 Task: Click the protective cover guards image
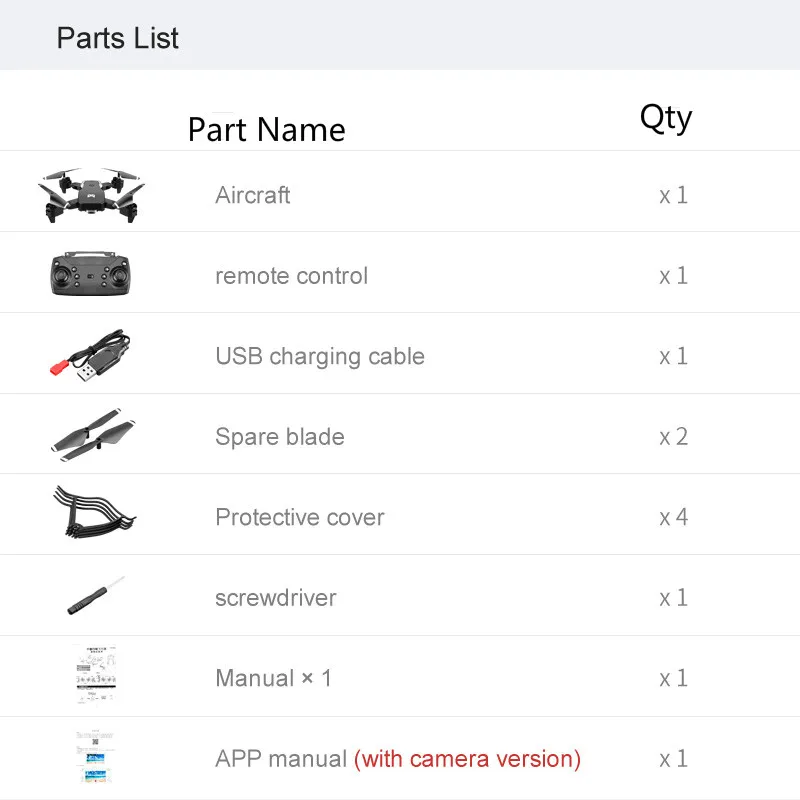tap(94, 512)
